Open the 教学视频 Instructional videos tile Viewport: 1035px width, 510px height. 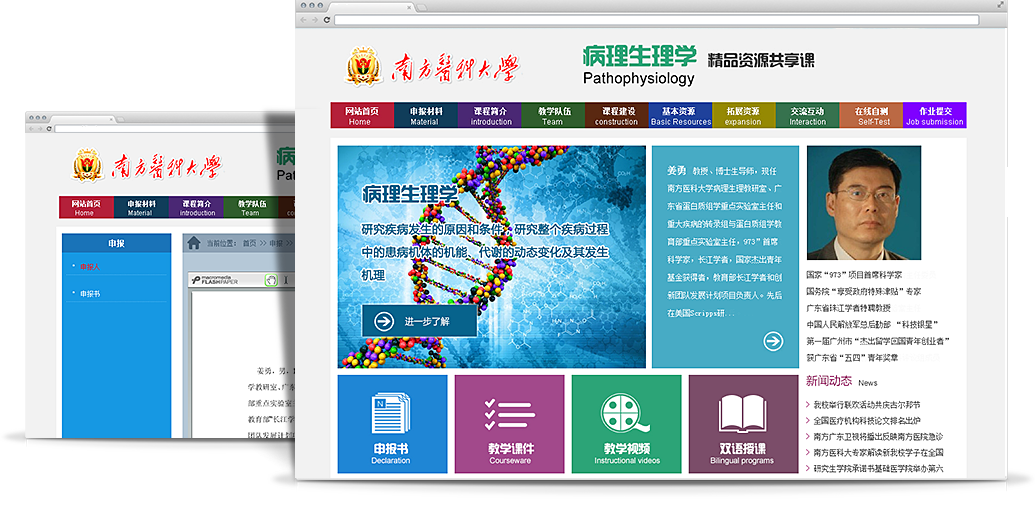[626, 423]
